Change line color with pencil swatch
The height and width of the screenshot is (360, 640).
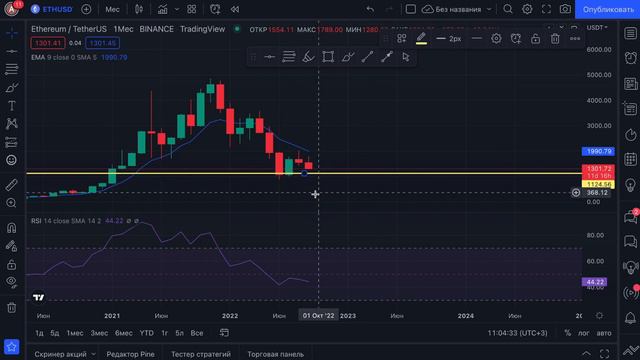coord(421,38)
